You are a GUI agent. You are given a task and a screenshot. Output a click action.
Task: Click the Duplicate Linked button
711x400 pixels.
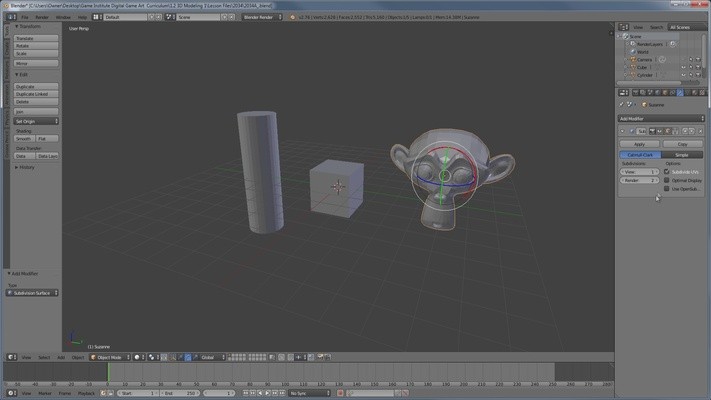click(x=36, y=94)
